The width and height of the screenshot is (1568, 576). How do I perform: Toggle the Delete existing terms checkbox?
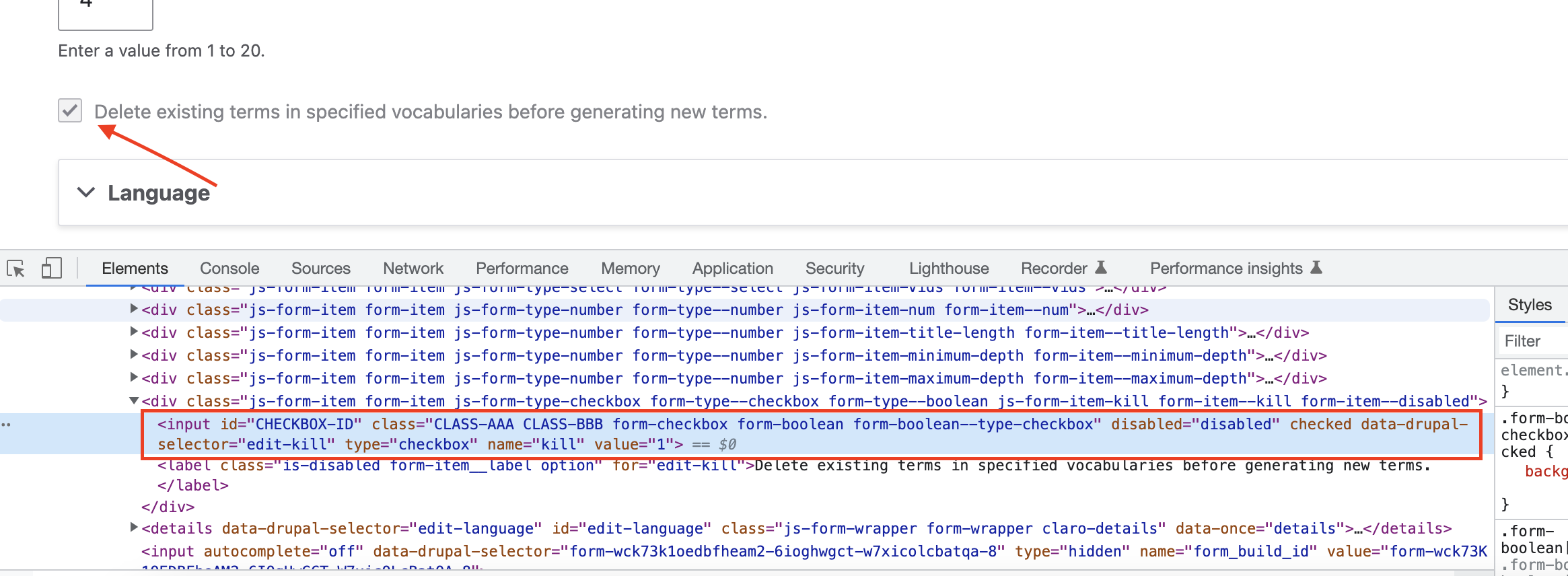(x=70, y=111)
